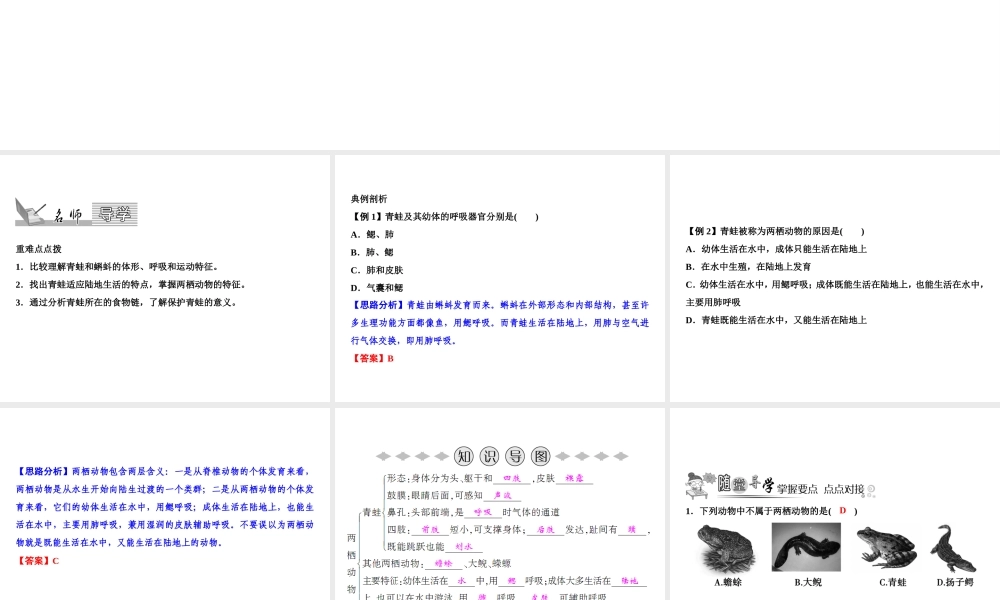
Task: Choose option A. 幼体生活在水中,成体只能生活在陆地上
Action: coord(777,249)
